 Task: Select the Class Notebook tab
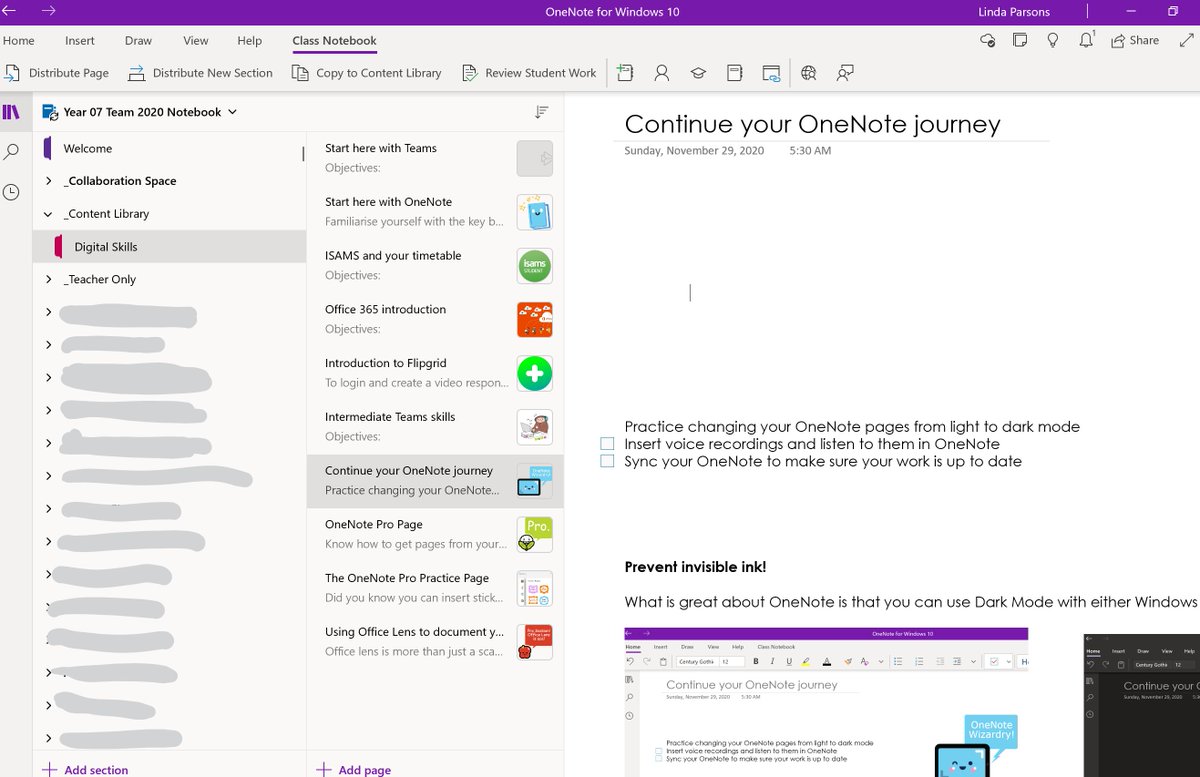point(335,41)
